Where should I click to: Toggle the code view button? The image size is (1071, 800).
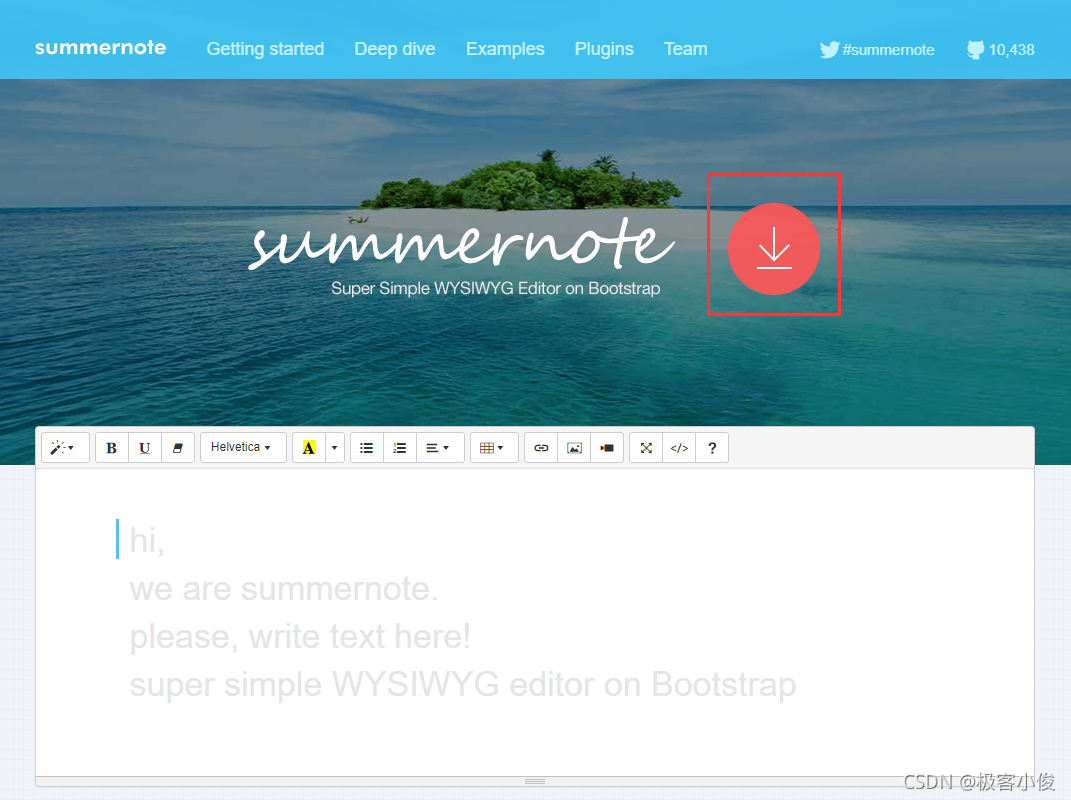tap(679, 448)
